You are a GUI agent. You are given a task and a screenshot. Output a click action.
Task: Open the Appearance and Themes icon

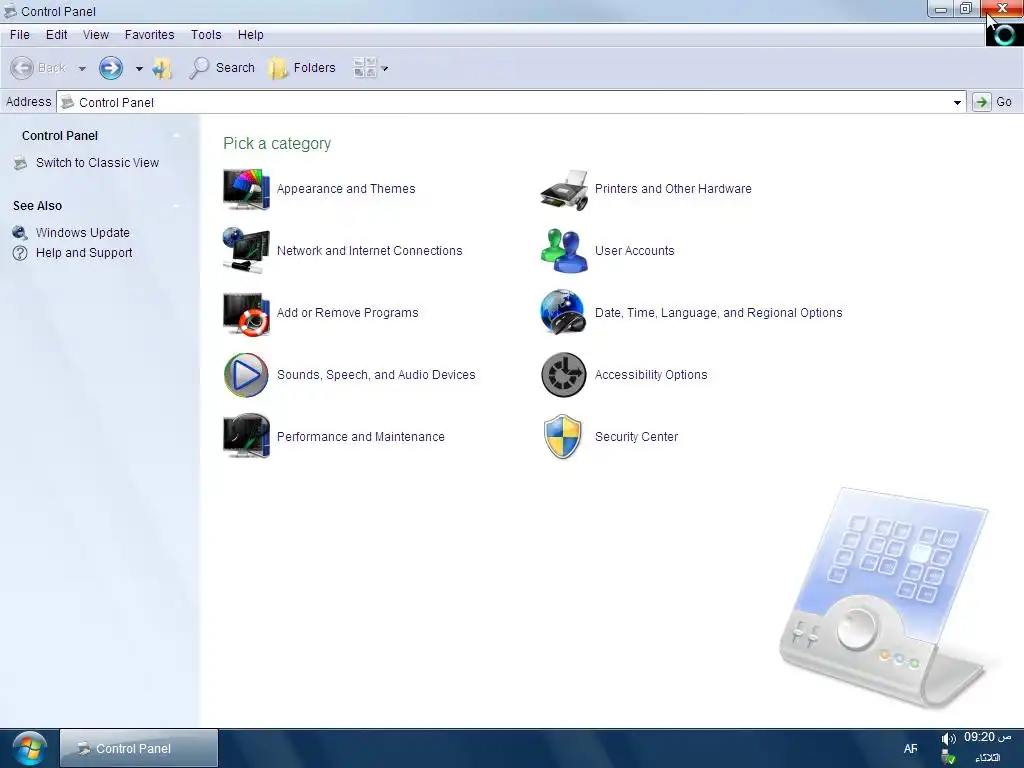click(246, 189)
